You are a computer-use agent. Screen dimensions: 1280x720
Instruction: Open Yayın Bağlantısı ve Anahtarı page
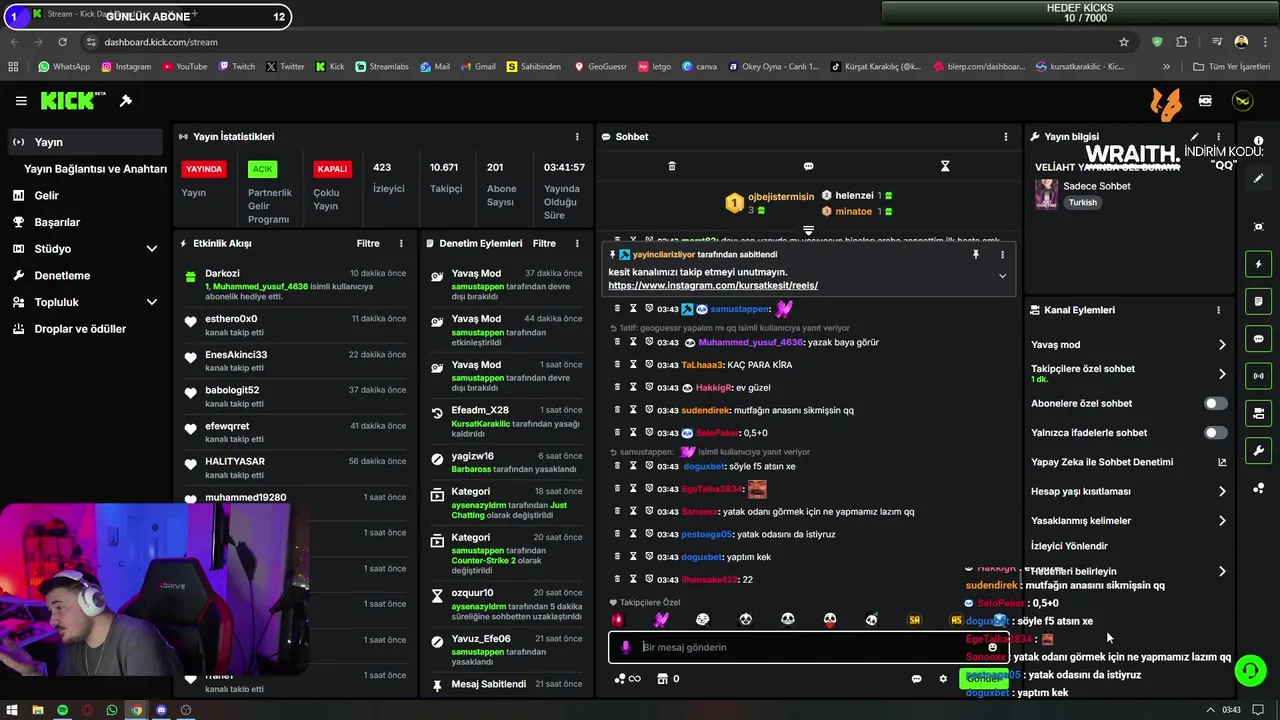click(x=95, y=169)
